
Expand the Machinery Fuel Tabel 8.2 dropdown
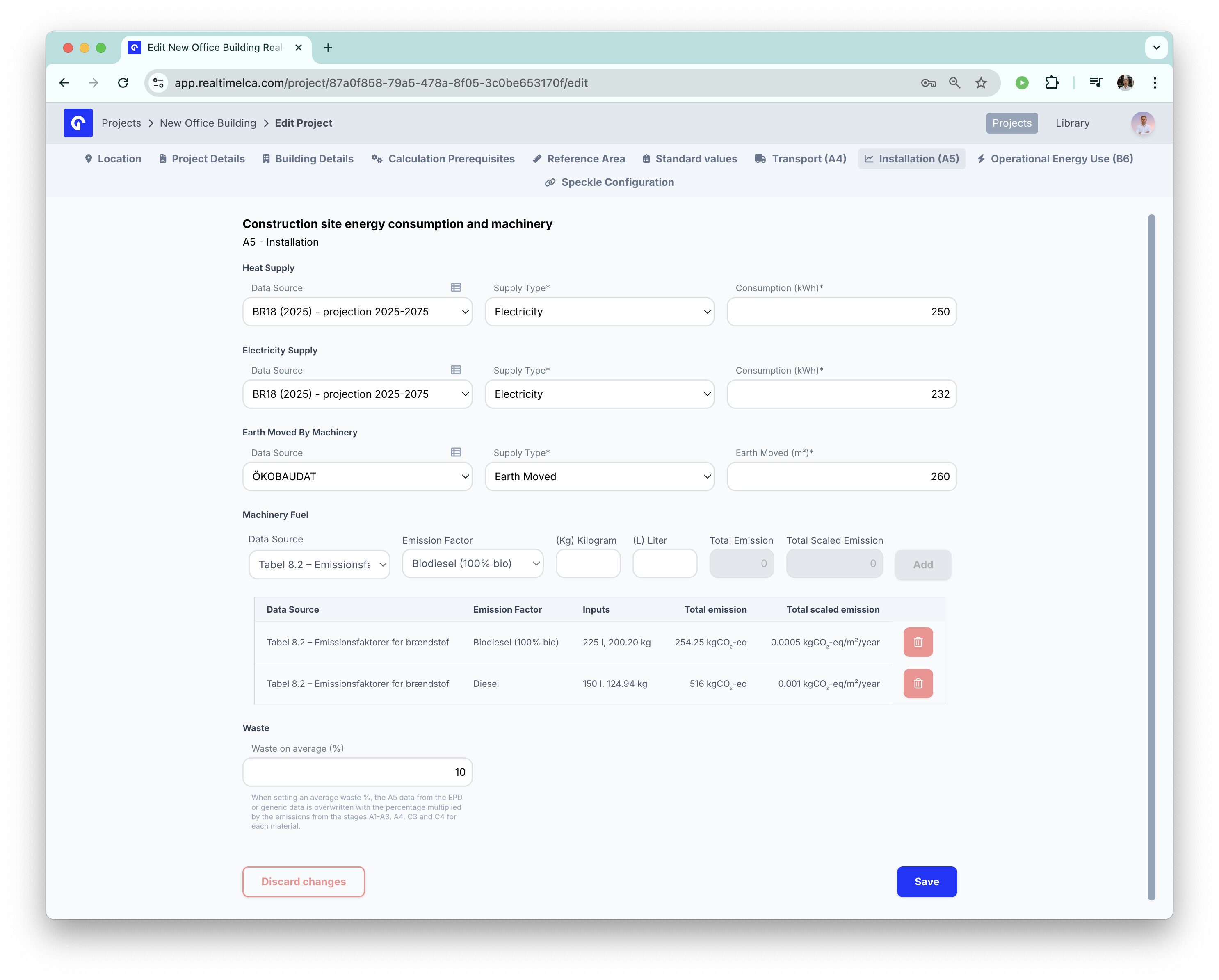tap(320, 565)
